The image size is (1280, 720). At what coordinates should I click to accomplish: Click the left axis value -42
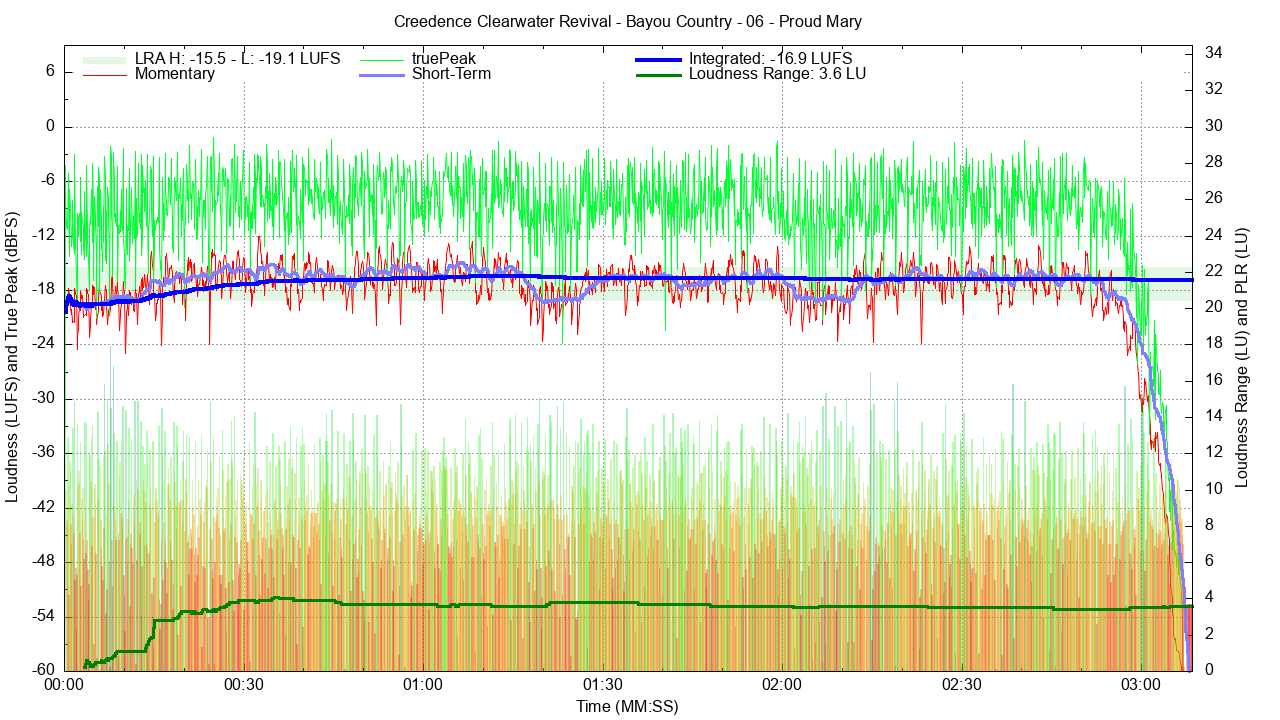(45, 507)
